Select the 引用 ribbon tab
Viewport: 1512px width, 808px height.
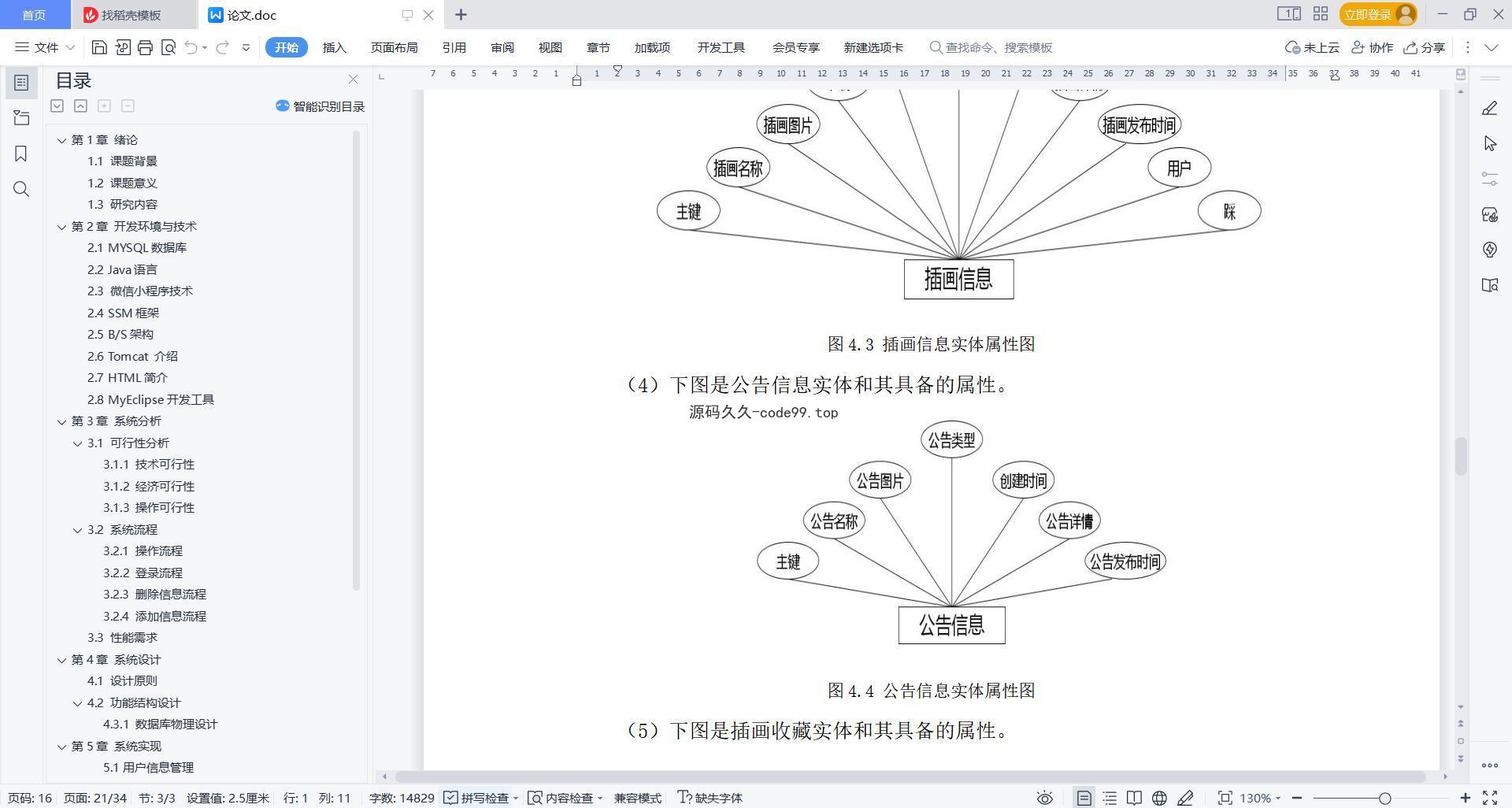coord(454,47)
